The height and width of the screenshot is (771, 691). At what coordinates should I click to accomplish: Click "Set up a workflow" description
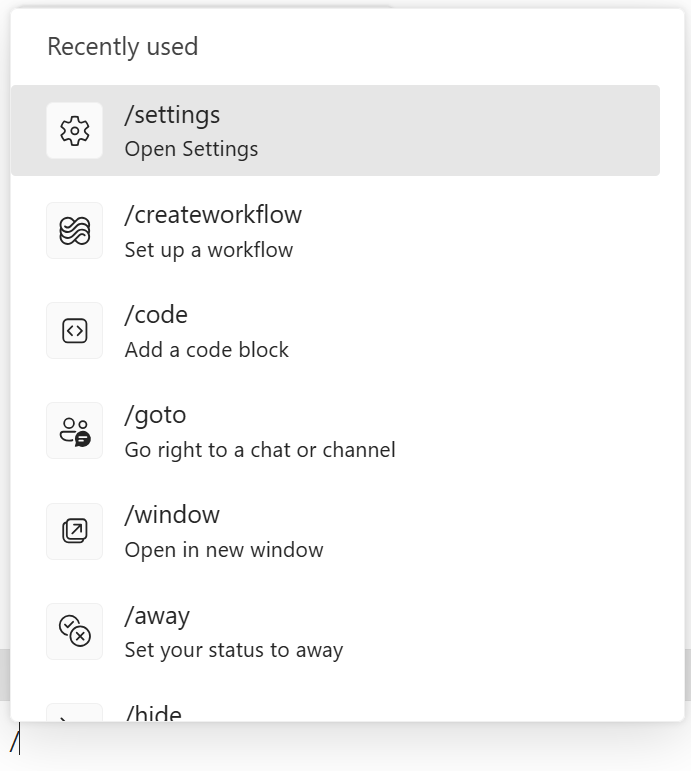[208, 250]
